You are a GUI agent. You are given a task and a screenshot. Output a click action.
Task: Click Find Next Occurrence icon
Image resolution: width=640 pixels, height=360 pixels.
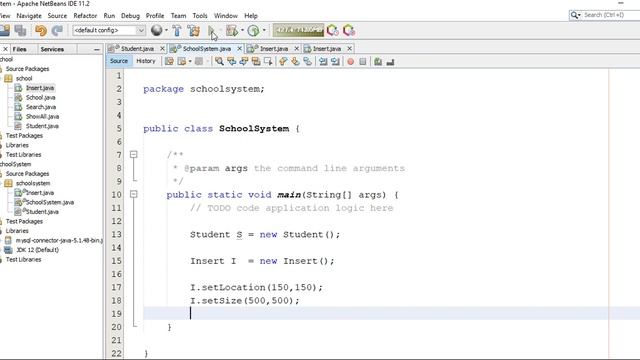click(x=244, y=62)
